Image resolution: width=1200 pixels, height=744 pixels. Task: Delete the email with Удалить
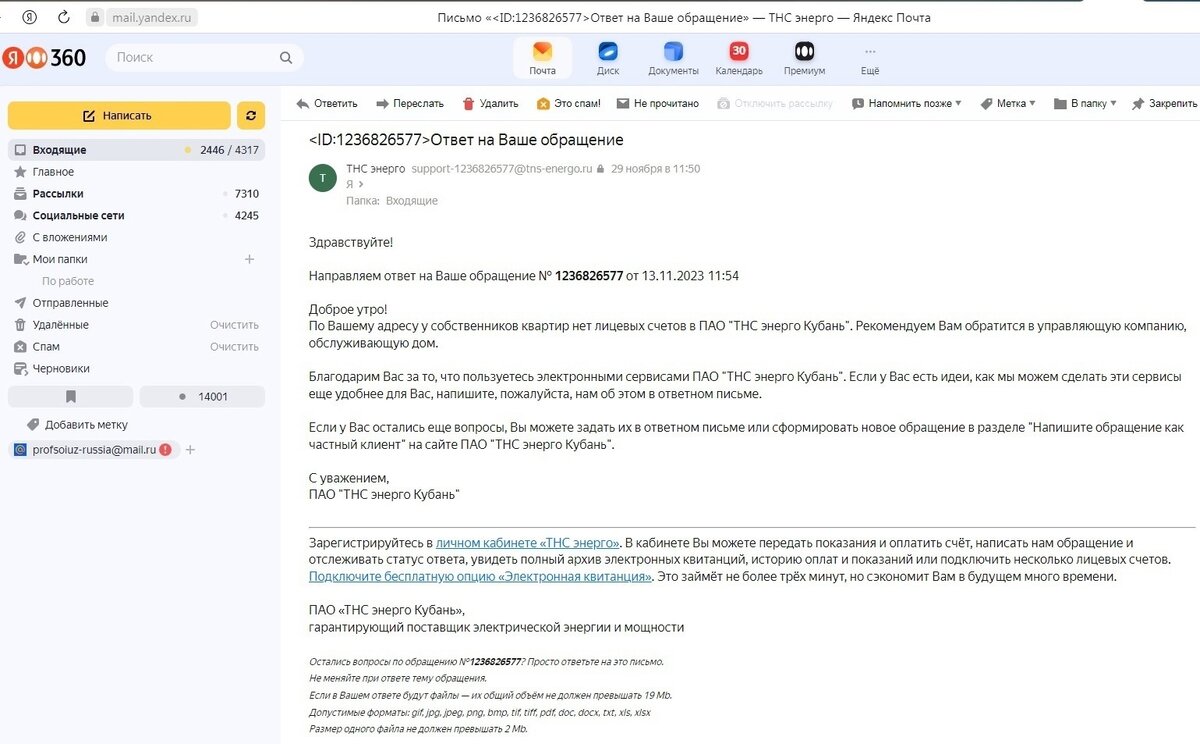[x=490, y=103]
